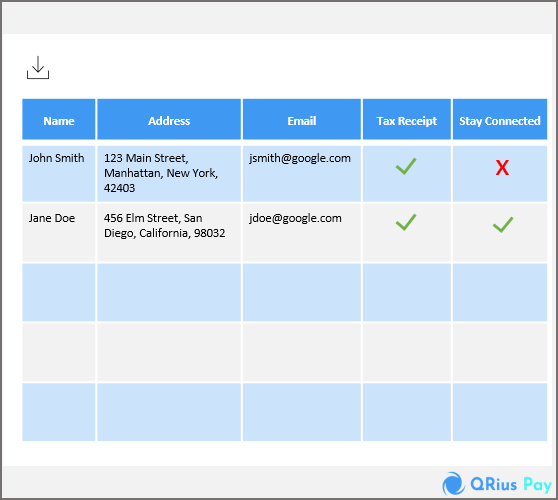The image size is (558, 500).
Task: Select the 123 Main Street address cell
Action: (x=169, y=174)
